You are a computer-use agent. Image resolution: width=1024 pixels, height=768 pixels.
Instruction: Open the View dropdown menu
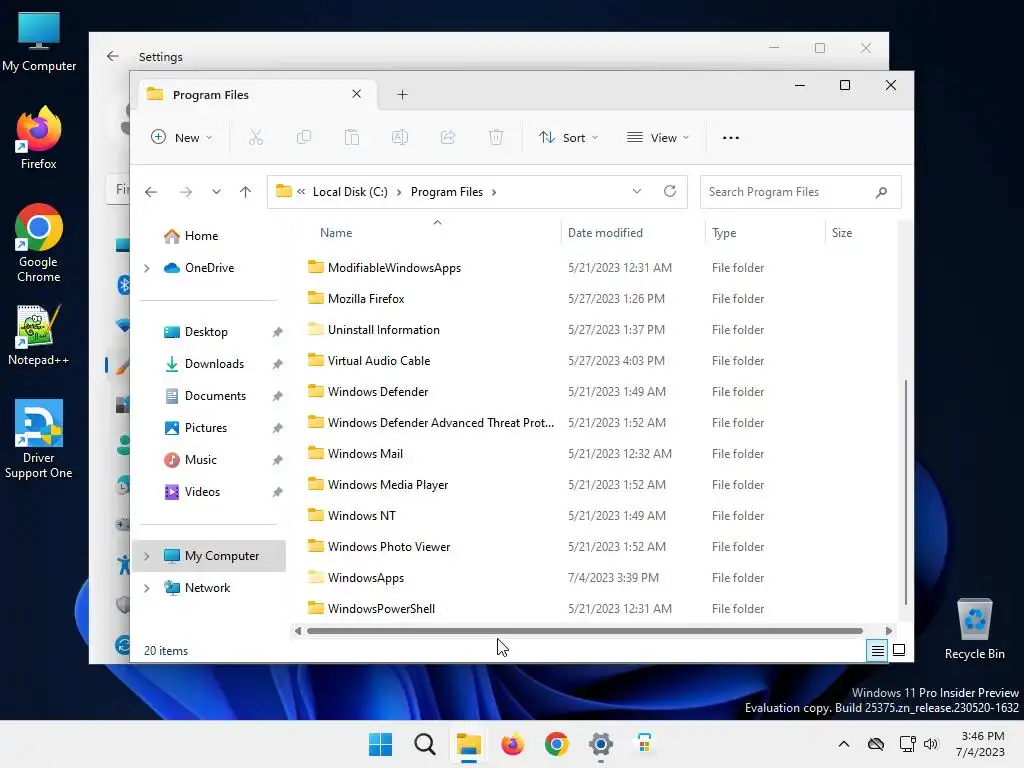click(658, 138)
